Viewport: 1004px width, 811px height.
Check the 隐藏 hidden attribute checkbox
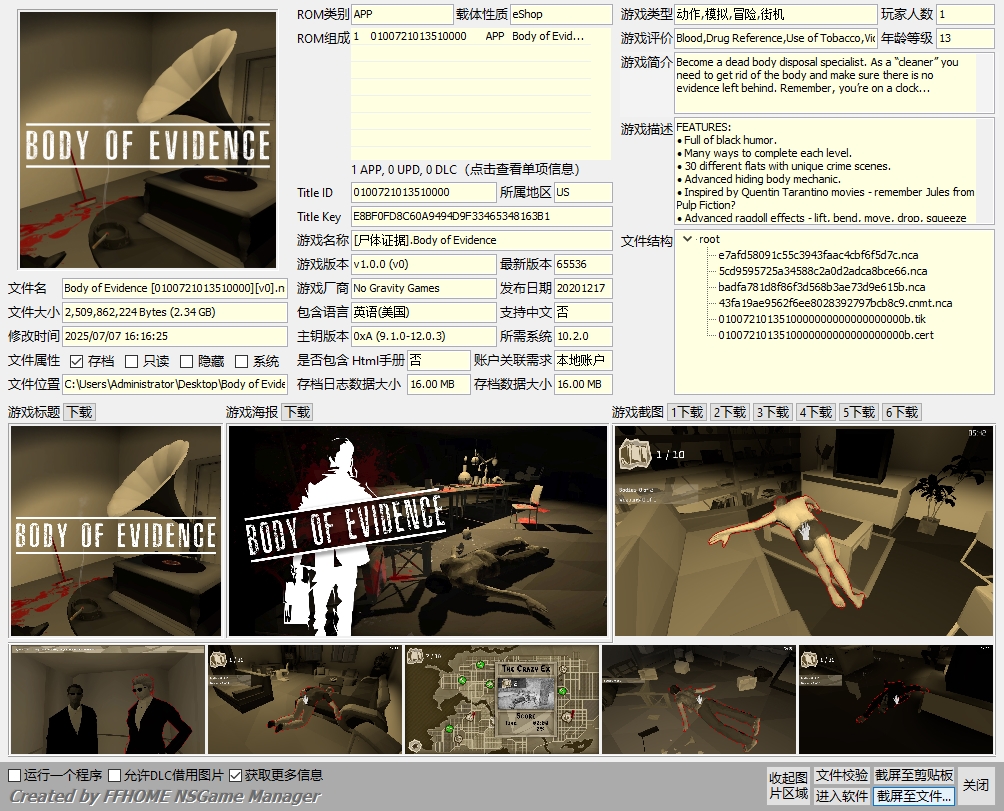(x=187, y=361)
